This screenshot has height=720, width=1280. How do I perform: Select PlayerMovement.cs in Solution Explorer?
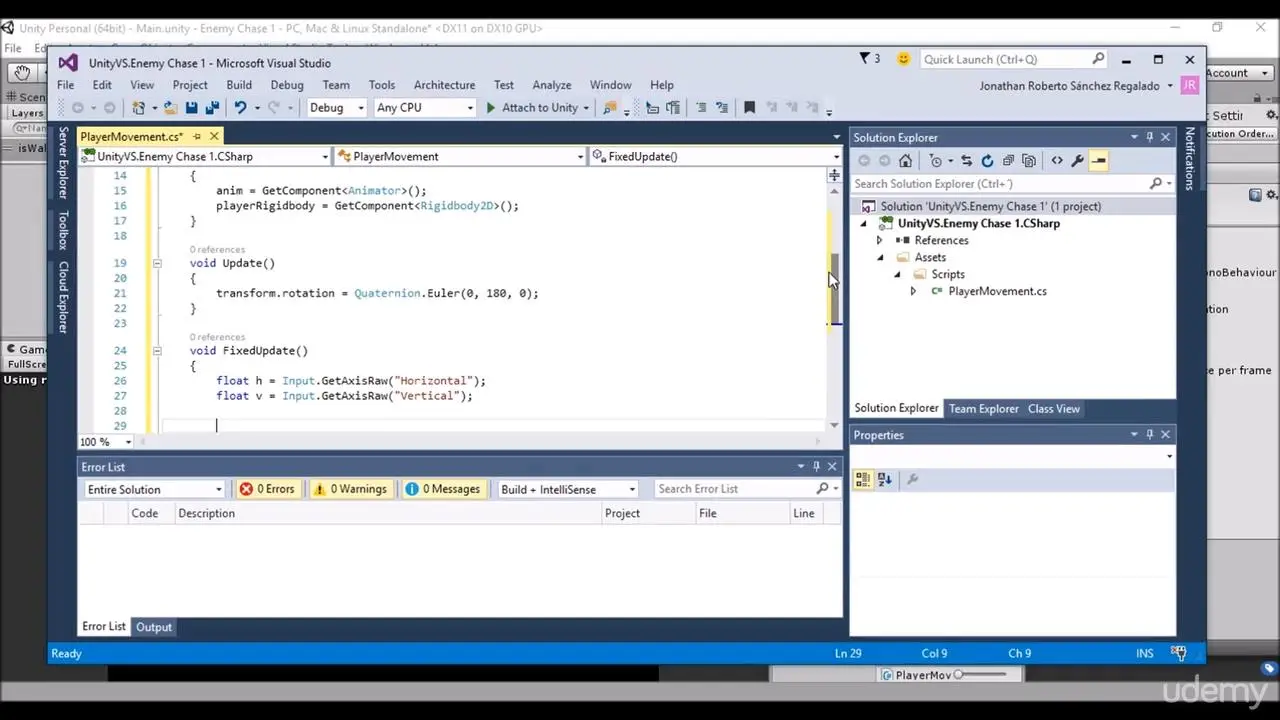pos(997,291)
